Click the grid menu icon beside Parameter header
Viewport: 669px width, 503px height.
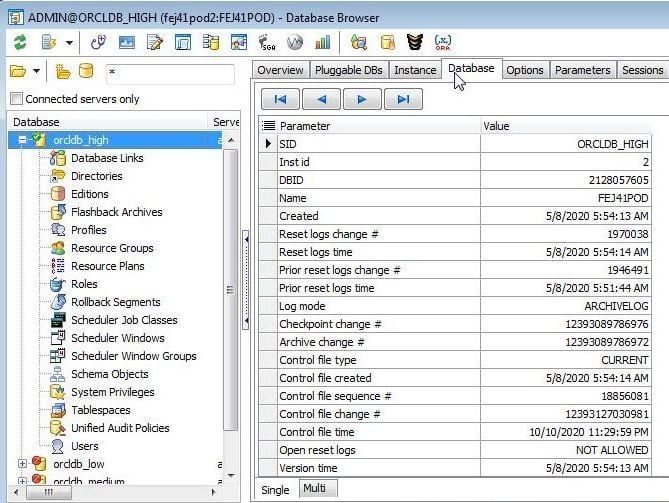click(268, 126)
